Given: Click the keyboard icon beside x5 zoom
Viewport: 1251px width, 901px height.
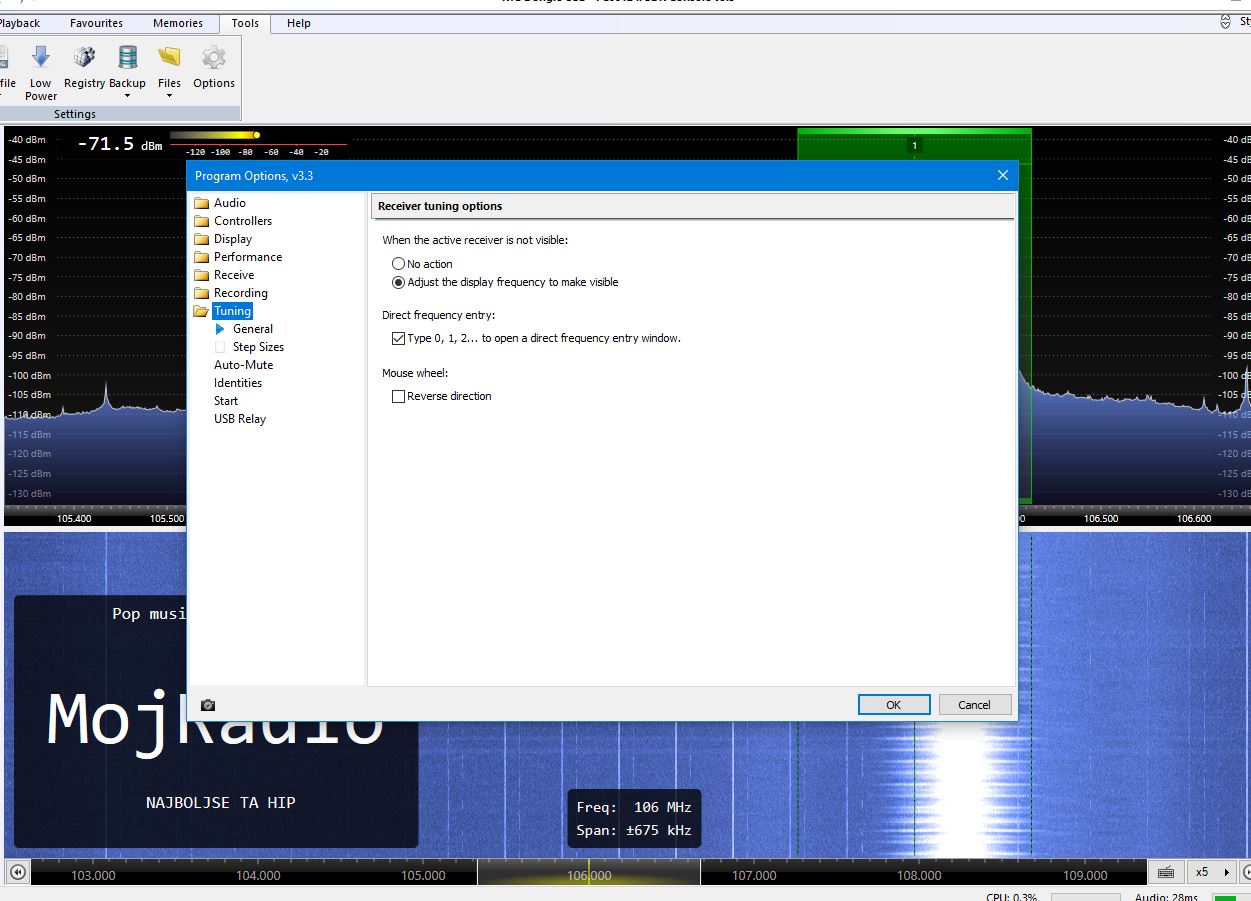Looking at the screenshot, I should coord(1164,872).
